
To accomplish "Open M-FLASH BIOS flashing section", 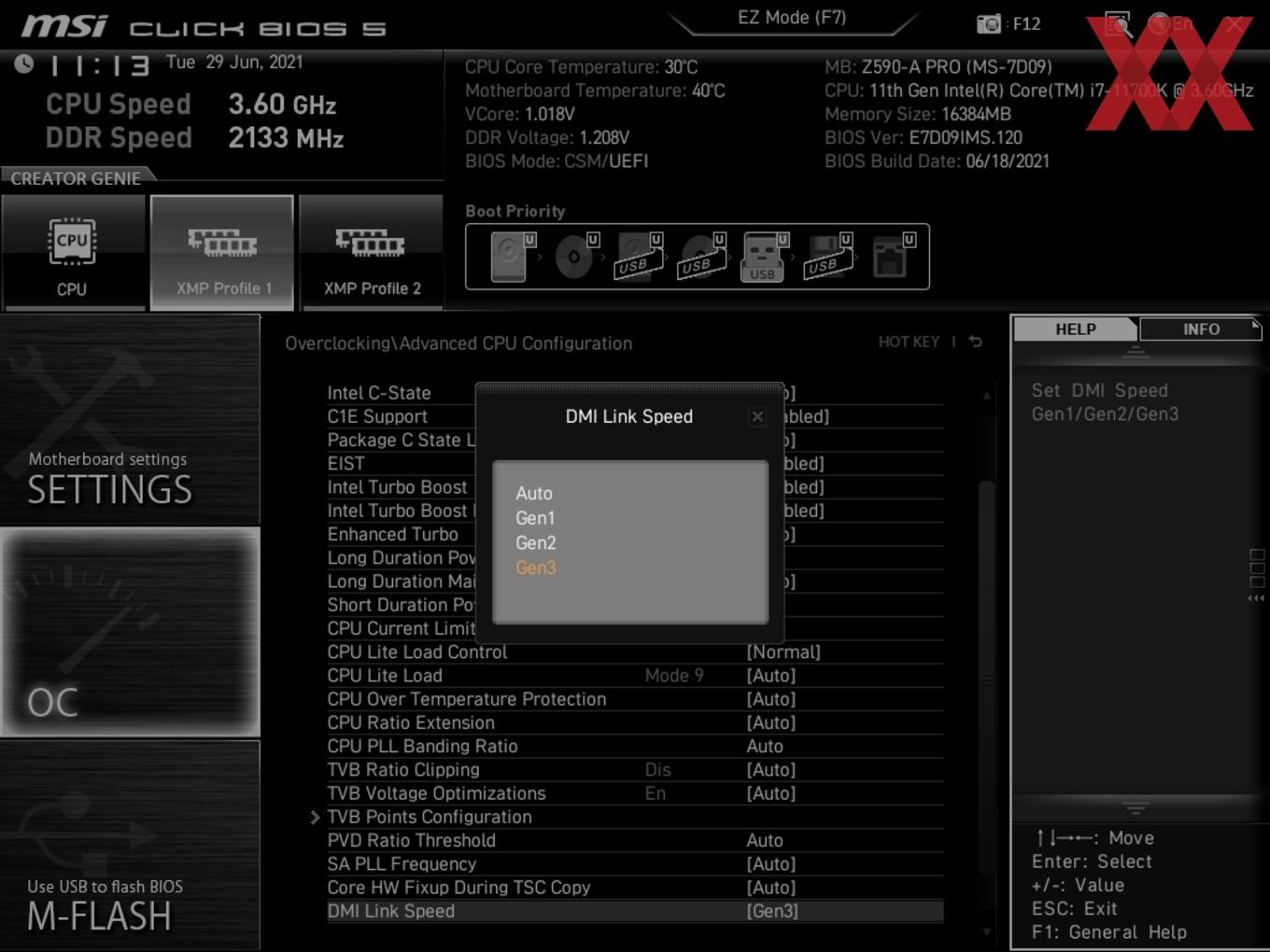I will (x=130, y=846).
